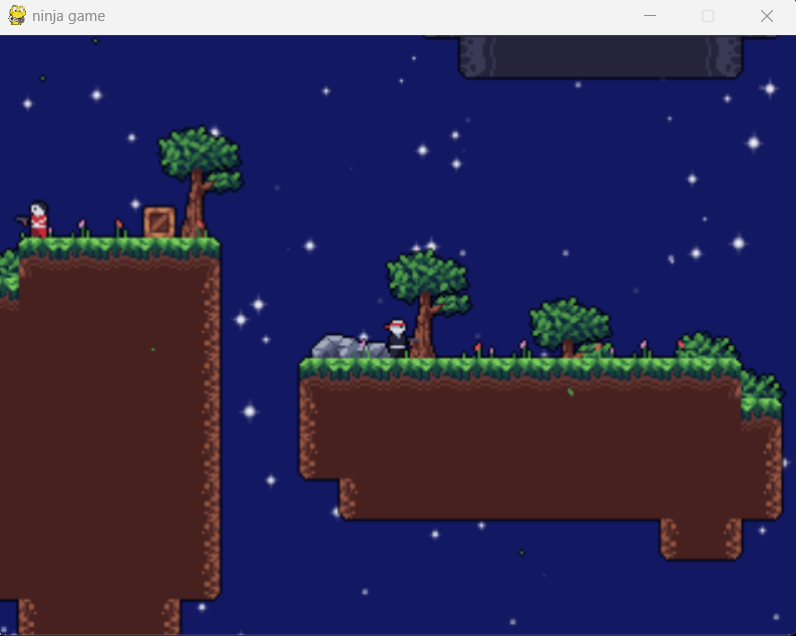
Task: Click the pygame snake icon in title bar
Action: point(17,16)
